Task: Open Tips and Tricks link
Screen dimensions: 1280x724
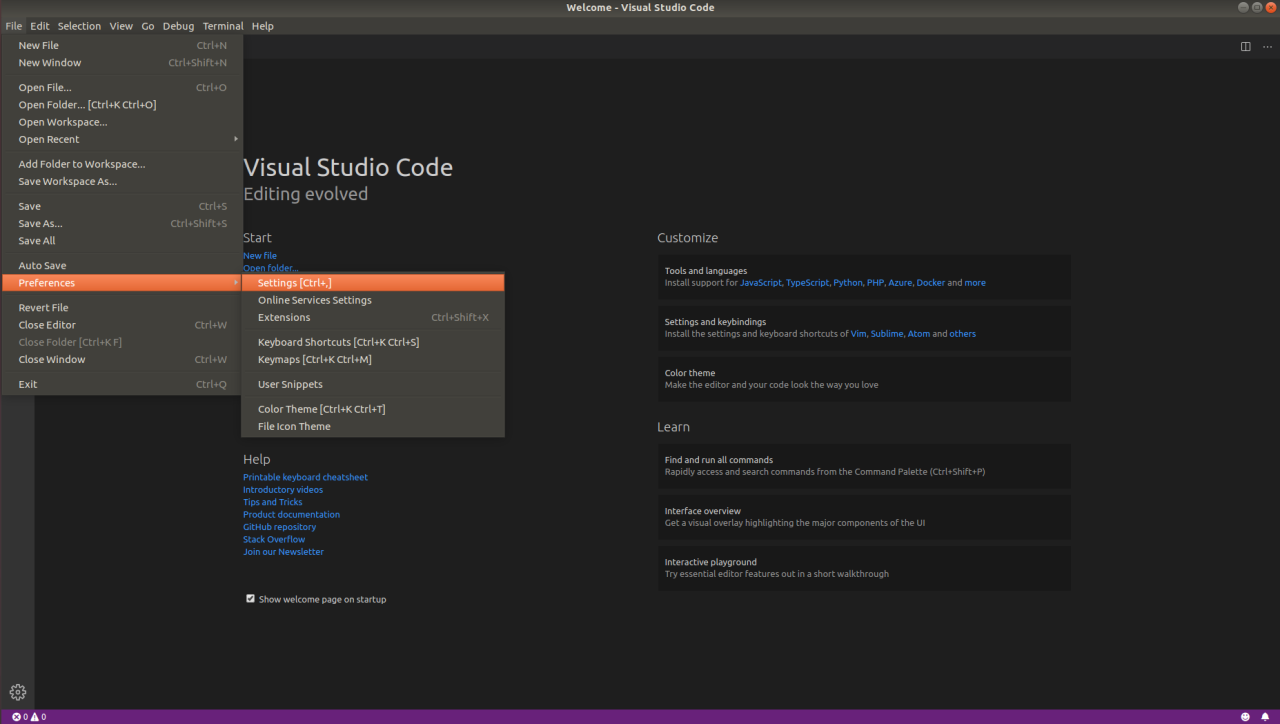Action: tap(272, 502)
